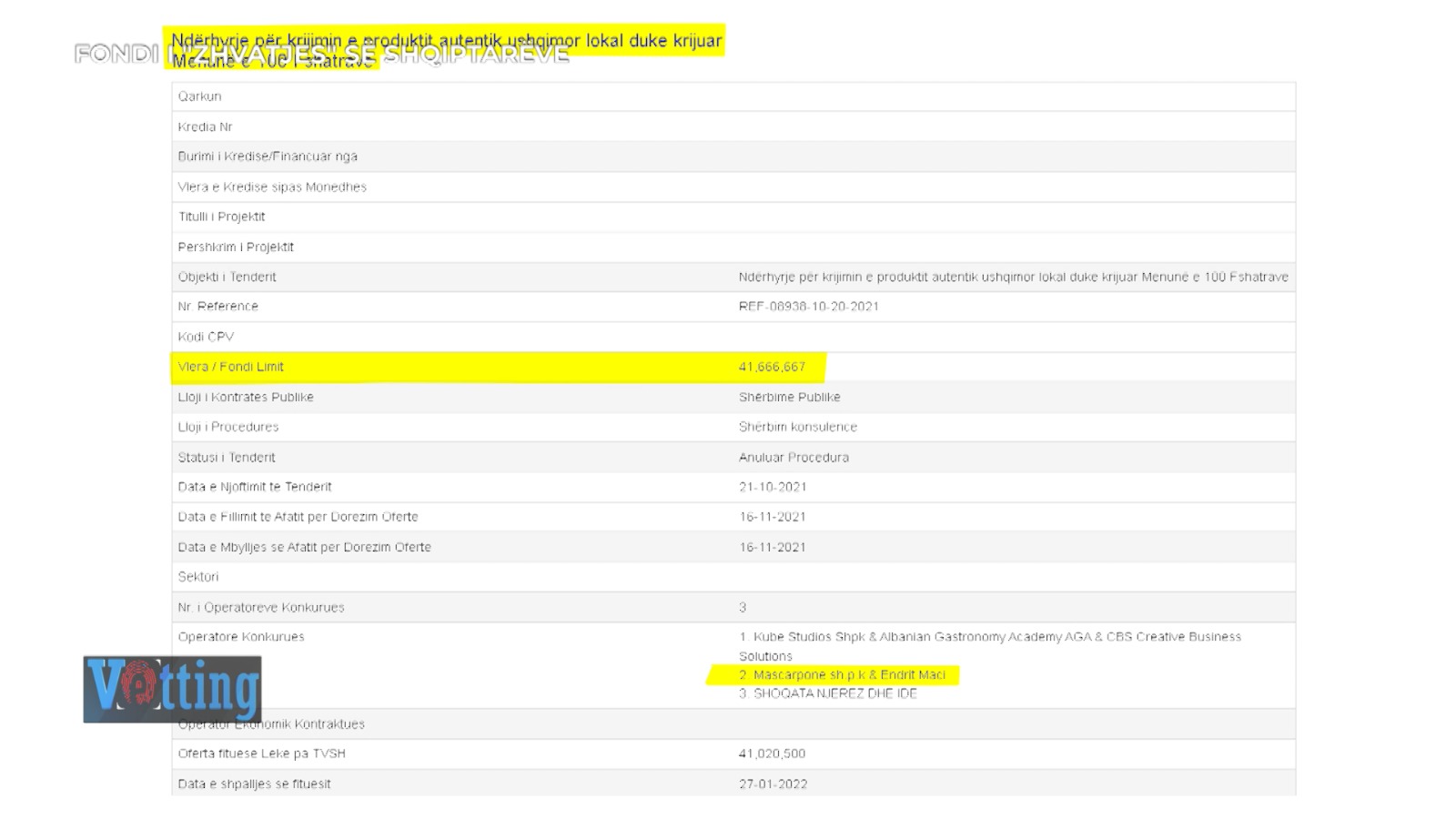Image resolution: width=1456 pixels, height=819 pixels.
Task: Click the Anuluar Procedura status value
Action: coord(794,458)
